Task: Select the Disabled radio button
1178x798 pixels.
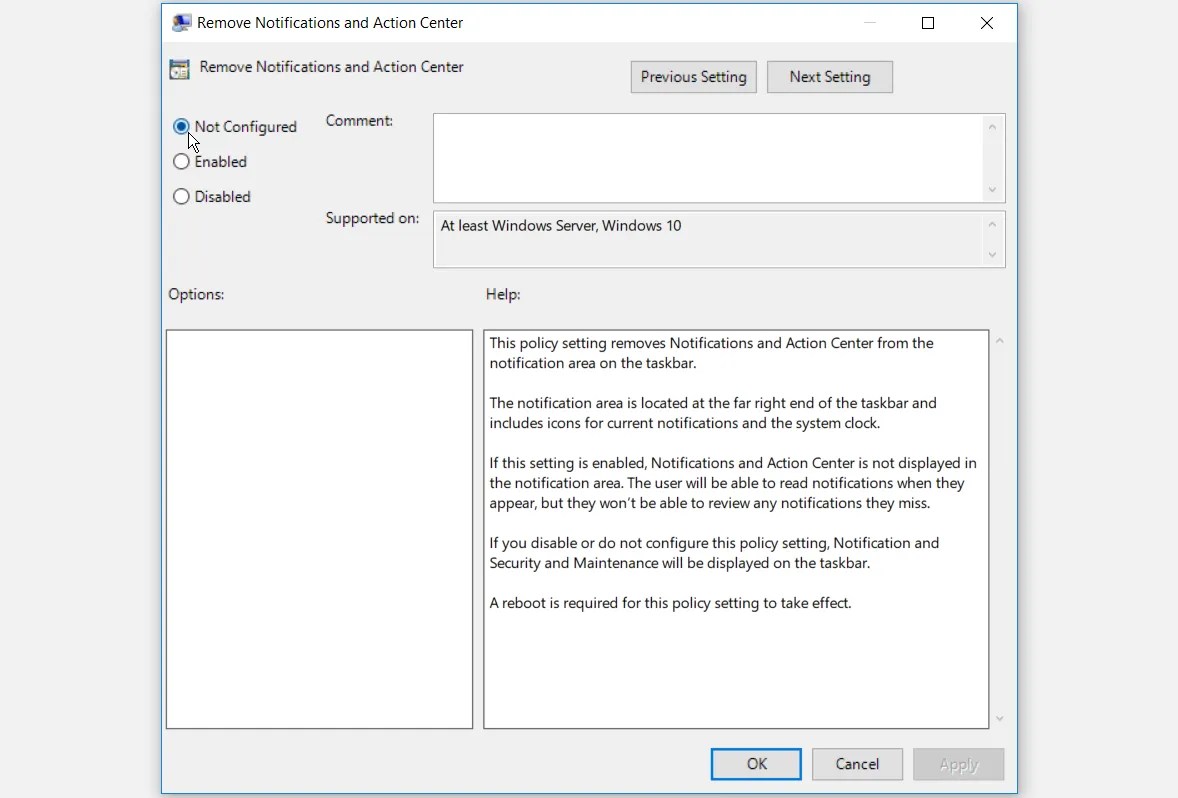Action: coord(181,196)
